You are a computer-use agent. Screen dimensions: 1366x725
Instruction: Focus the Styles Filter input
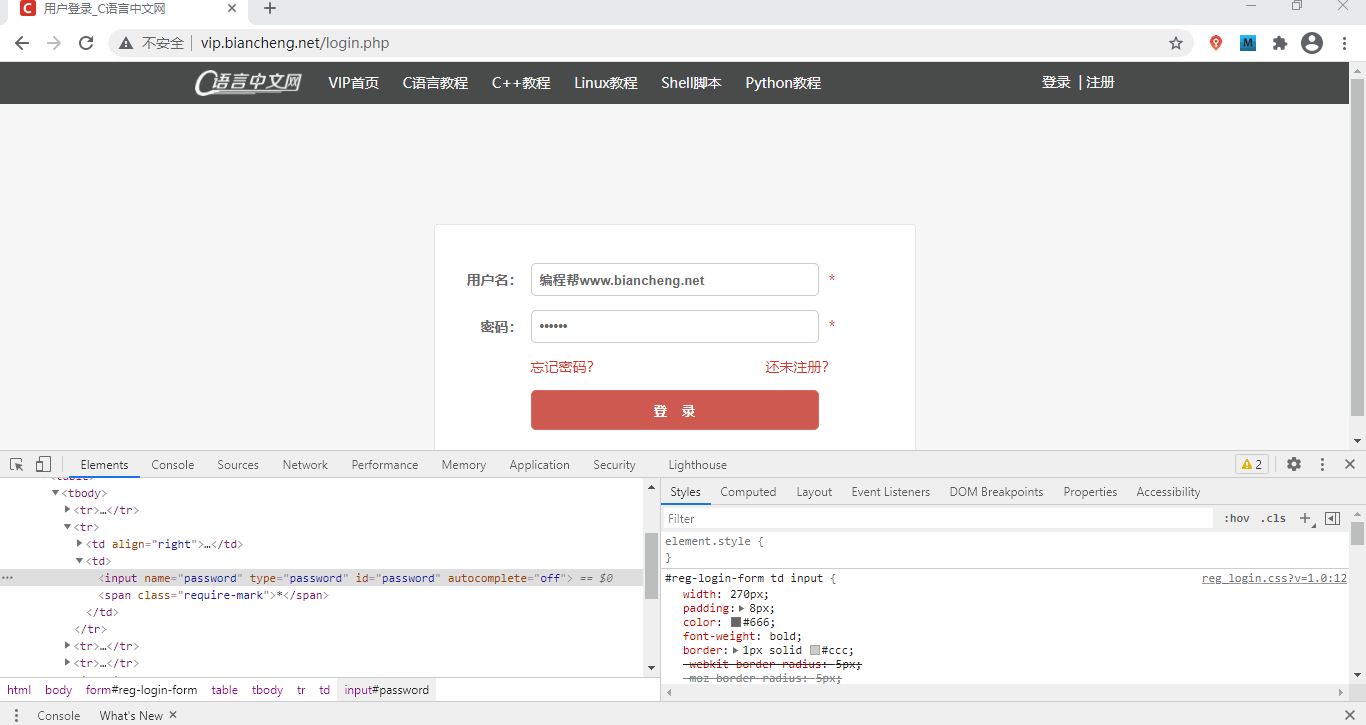[938, 518]
